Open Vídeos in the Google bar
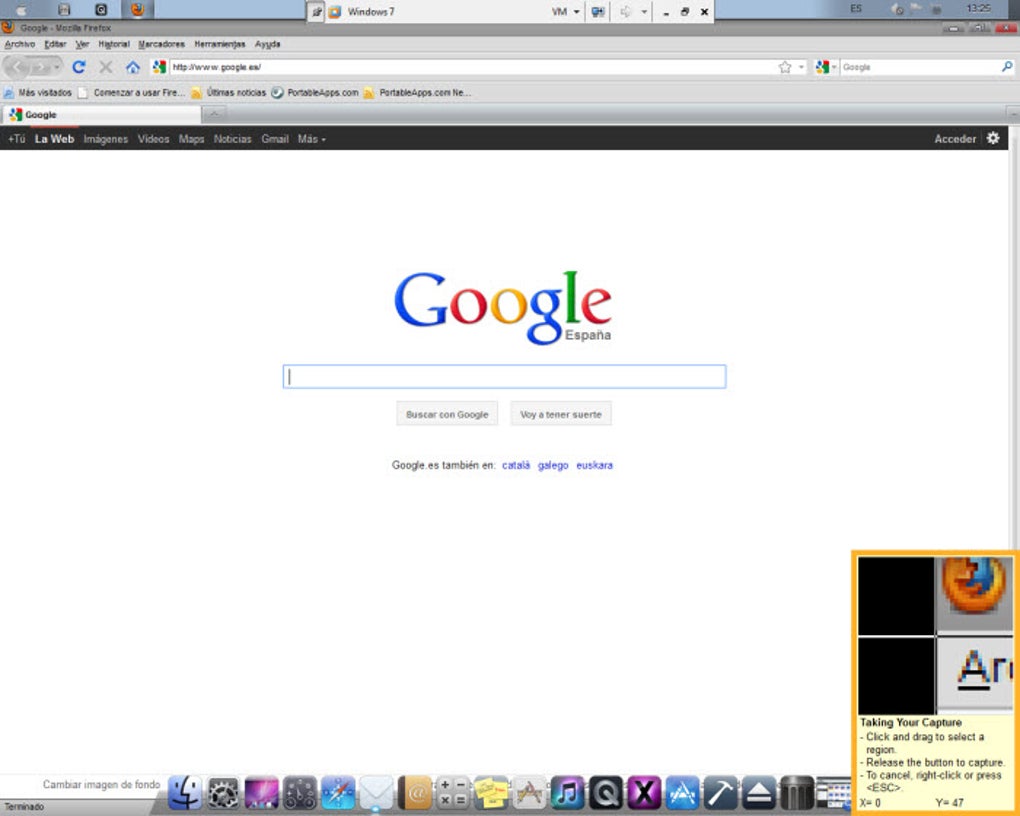This screenshot has width=1020, height=816. click(154, 139)
